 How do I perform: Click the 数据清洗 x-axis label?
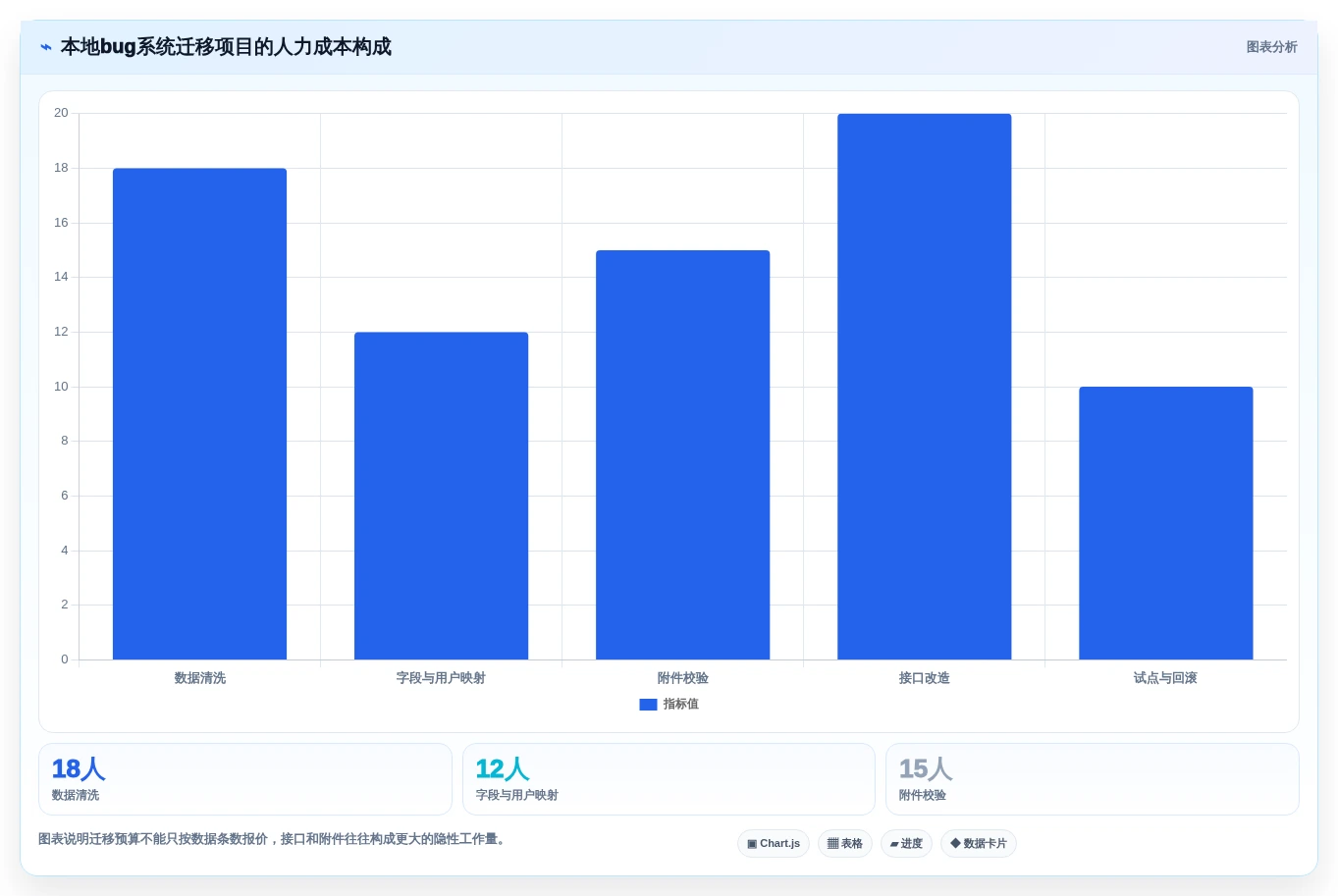[200, 678]
